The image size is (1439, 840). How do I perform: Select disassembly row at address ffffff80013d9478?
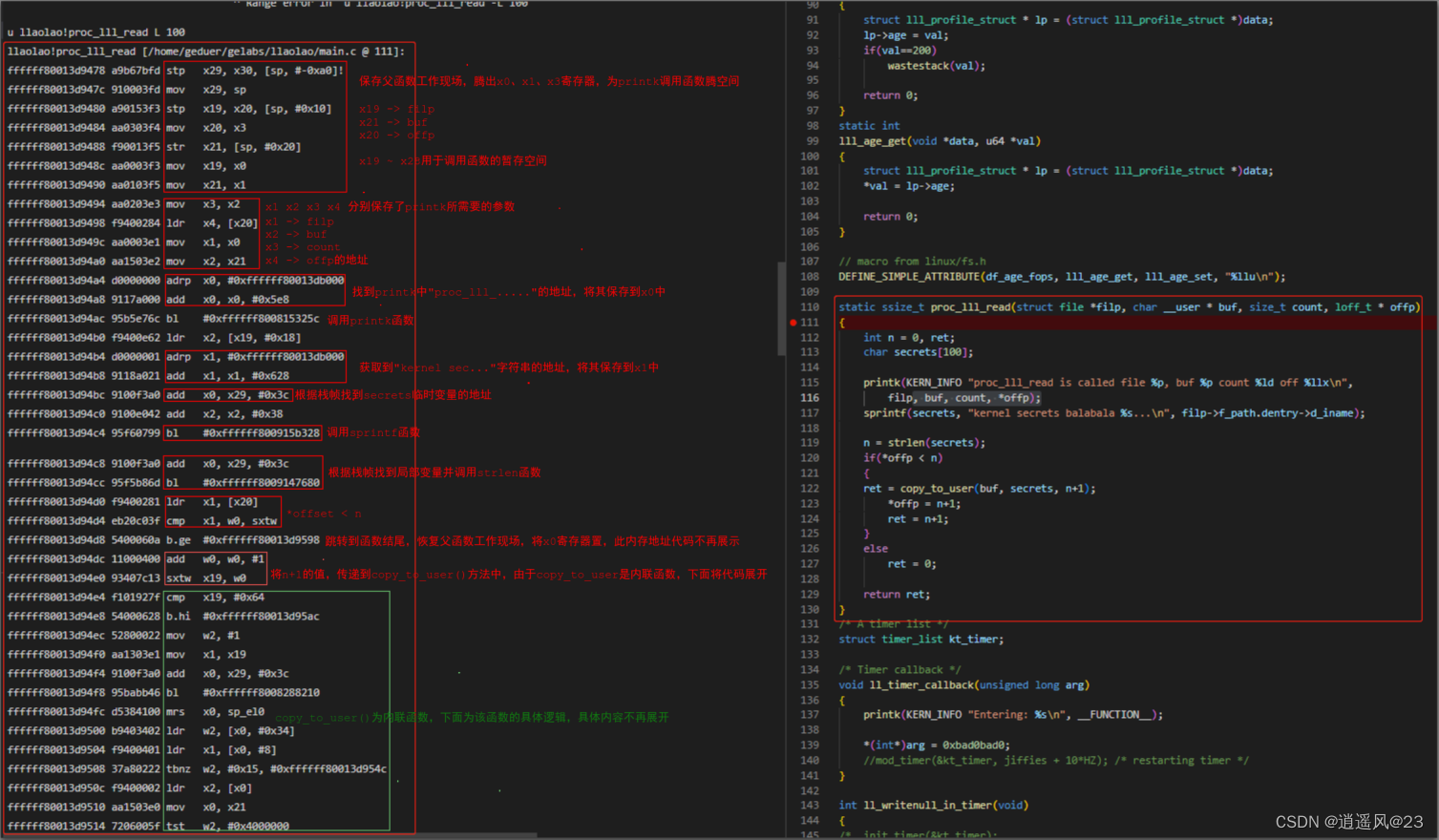point(175,71)
